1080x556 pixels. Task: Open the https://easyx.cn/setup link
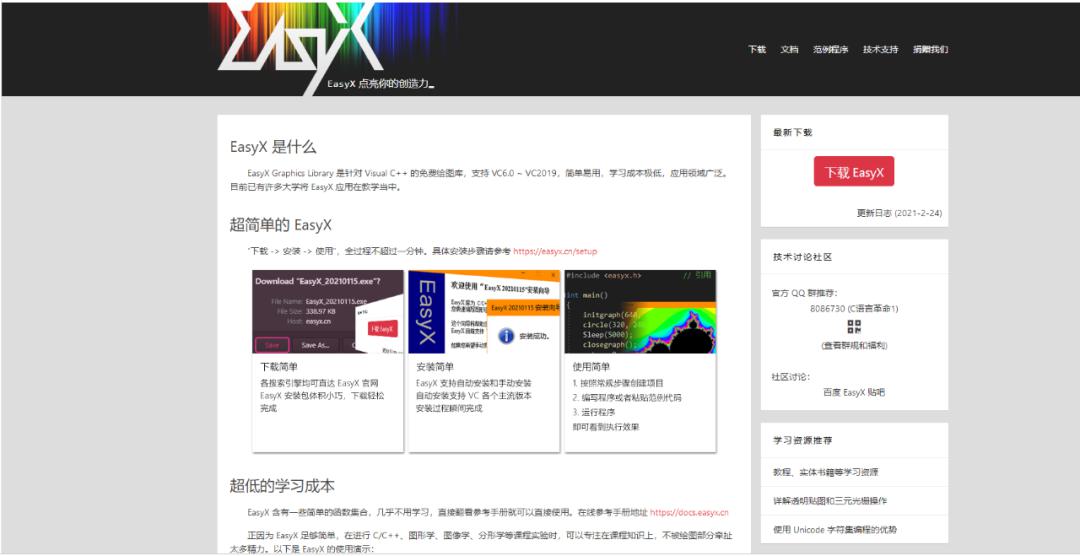(555, 251)
